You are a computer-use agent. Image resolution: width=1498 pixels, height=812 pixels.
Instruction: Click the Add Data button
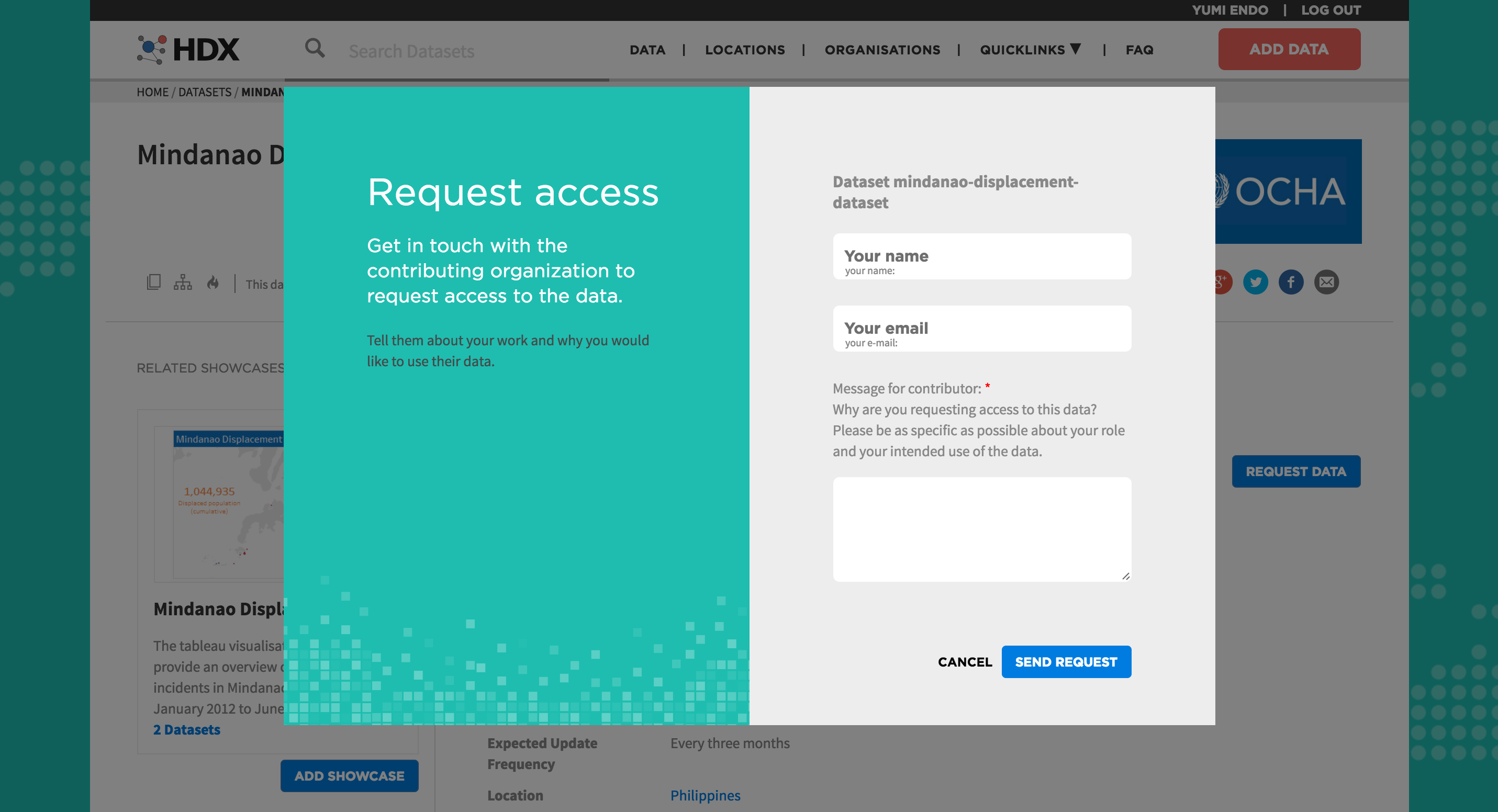(1289, 49)
